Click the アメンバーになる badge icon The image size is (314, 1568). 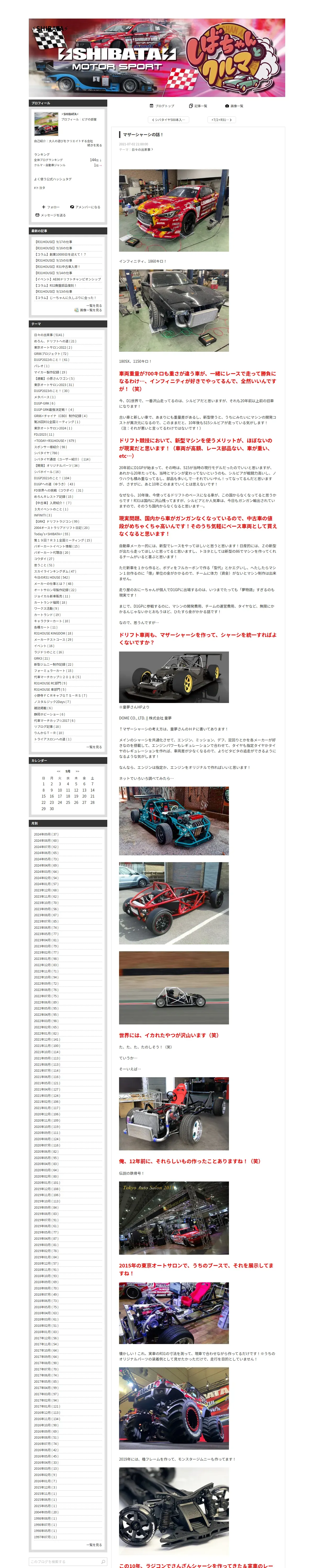point(72,207)
